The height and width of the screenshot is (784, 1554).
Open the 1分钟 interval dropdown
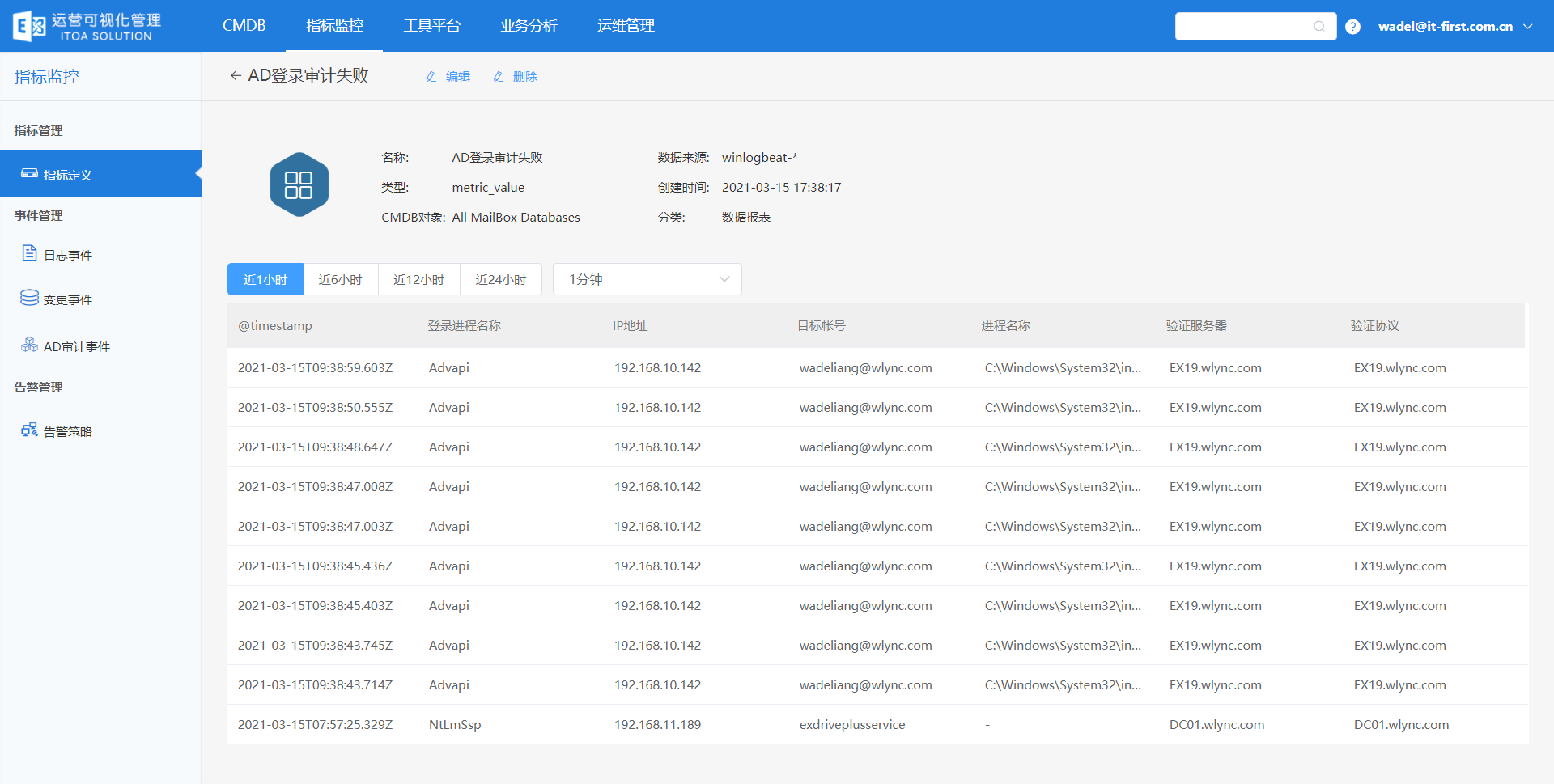tap(647, 279)
